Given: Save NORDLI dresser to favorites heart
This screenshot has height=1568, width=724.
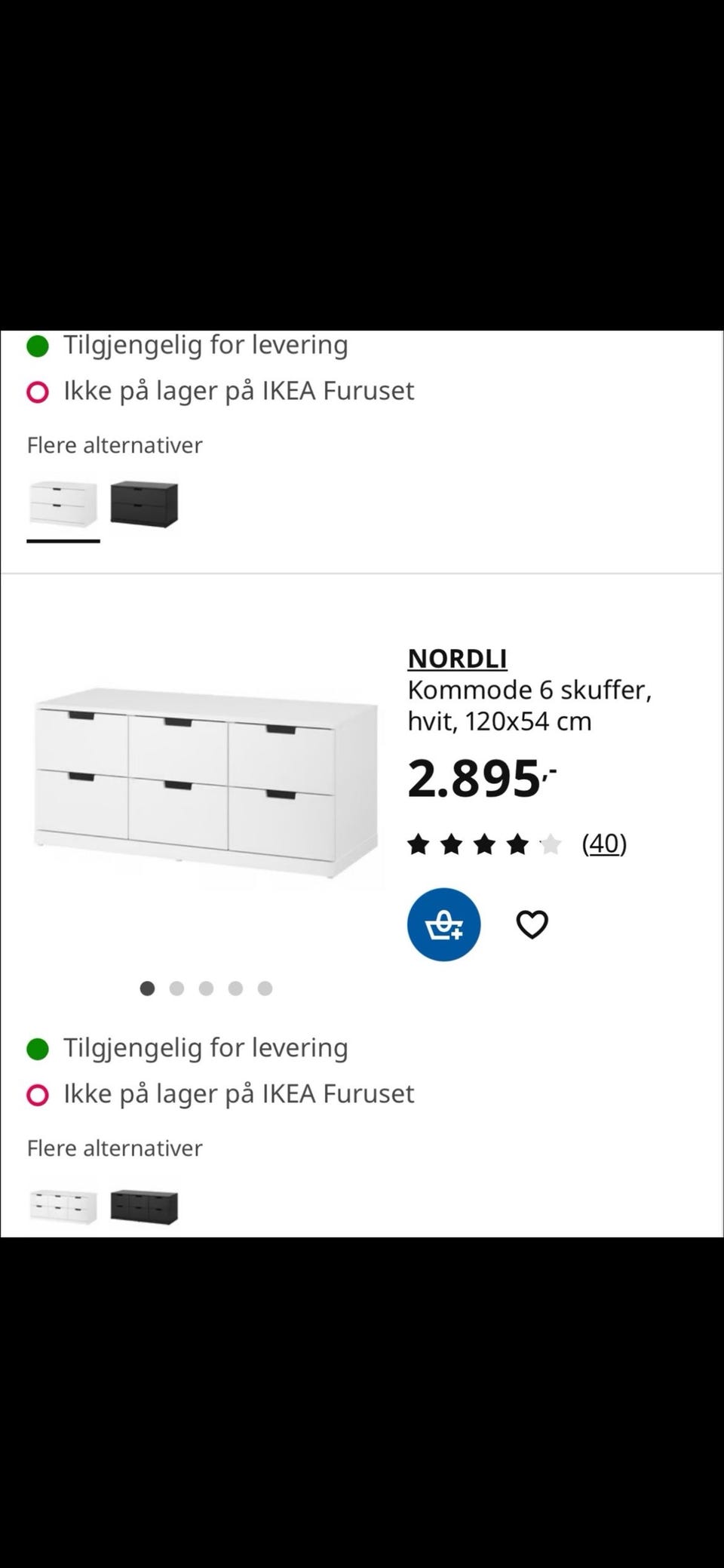Looking at the screenshot, I should pos(532,924).
